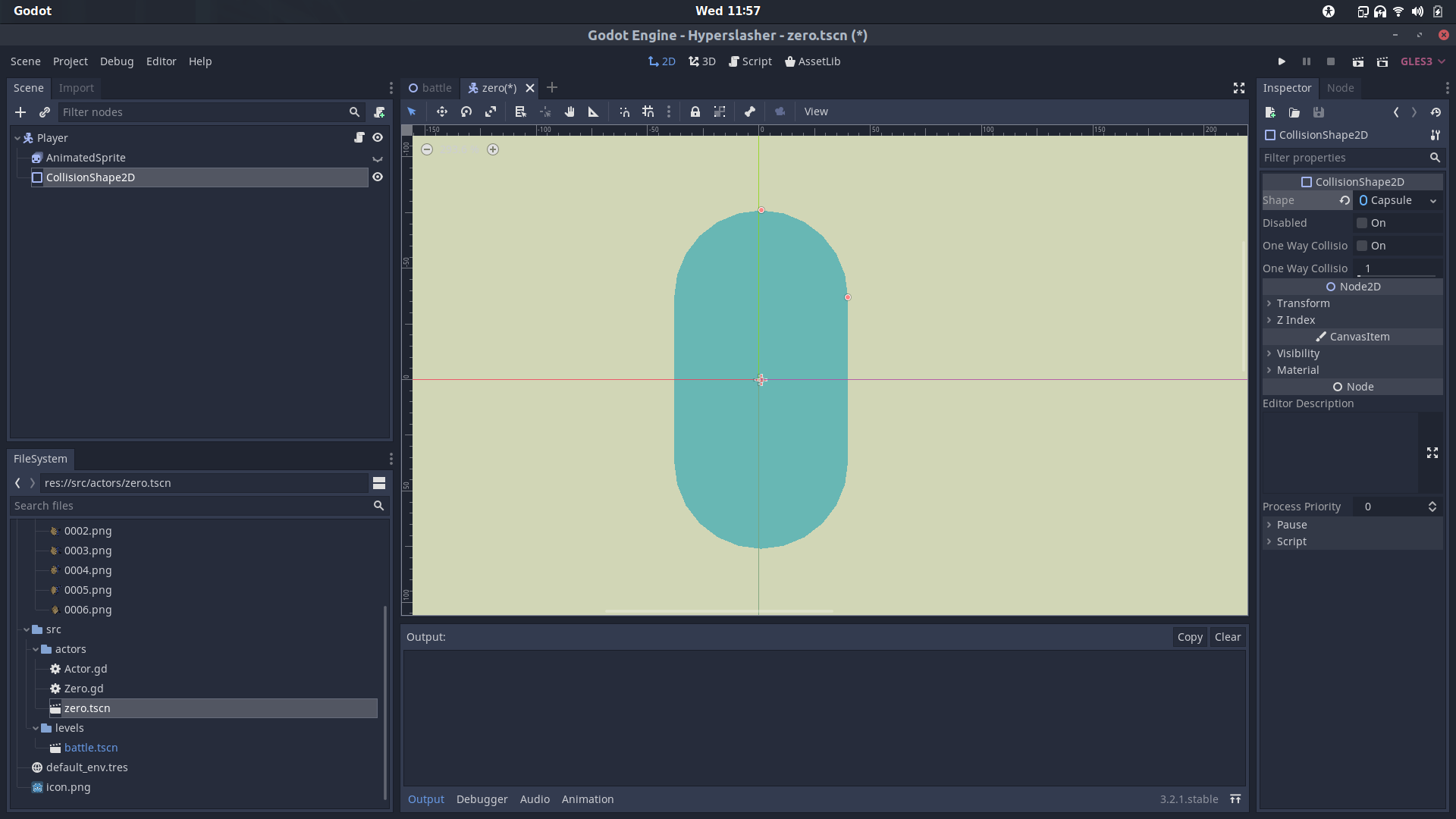Hide the CollisionShape2D node
Screen dimensions: 1456x819
tap(378, 177)
